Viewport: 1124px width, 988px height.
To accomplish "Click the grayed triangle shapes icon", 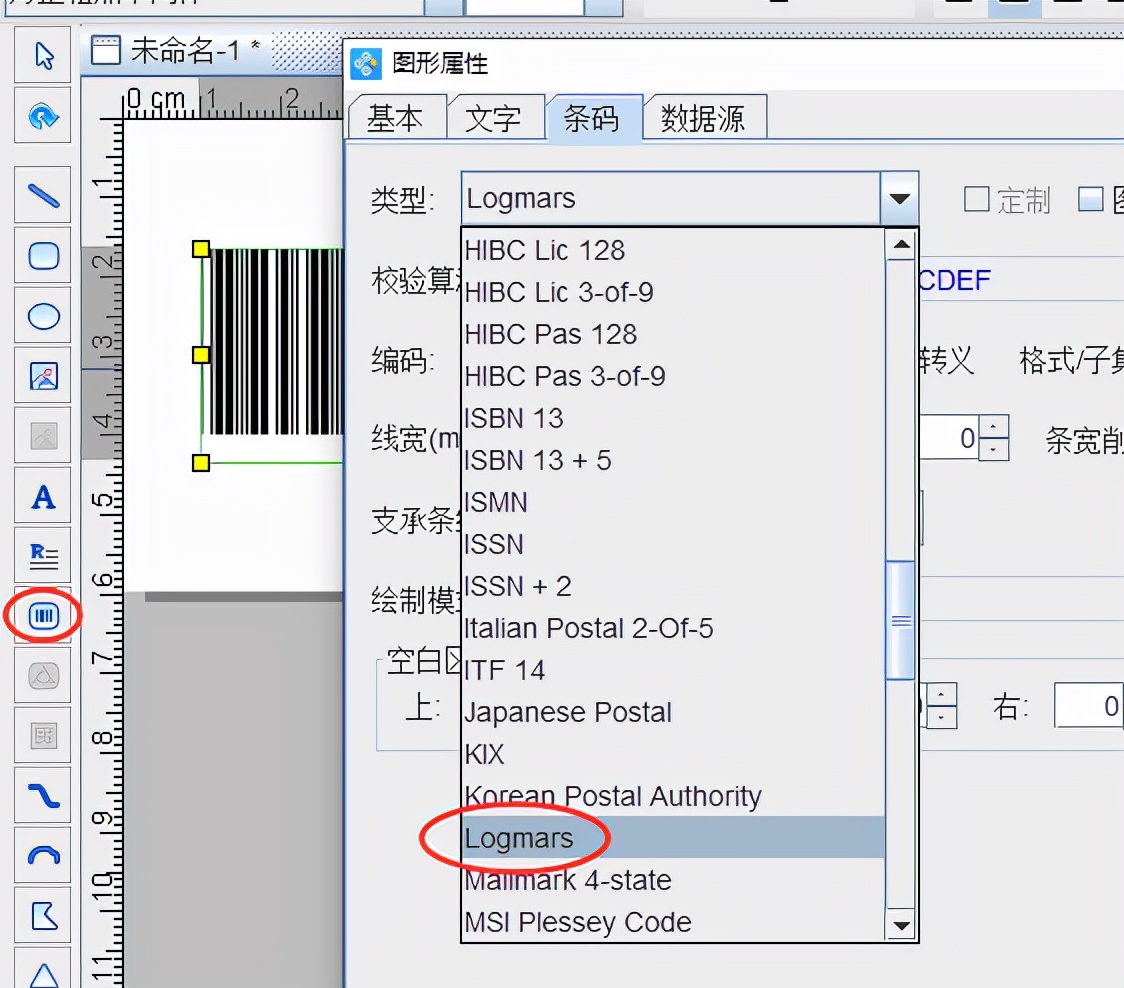I will point(43,675).
